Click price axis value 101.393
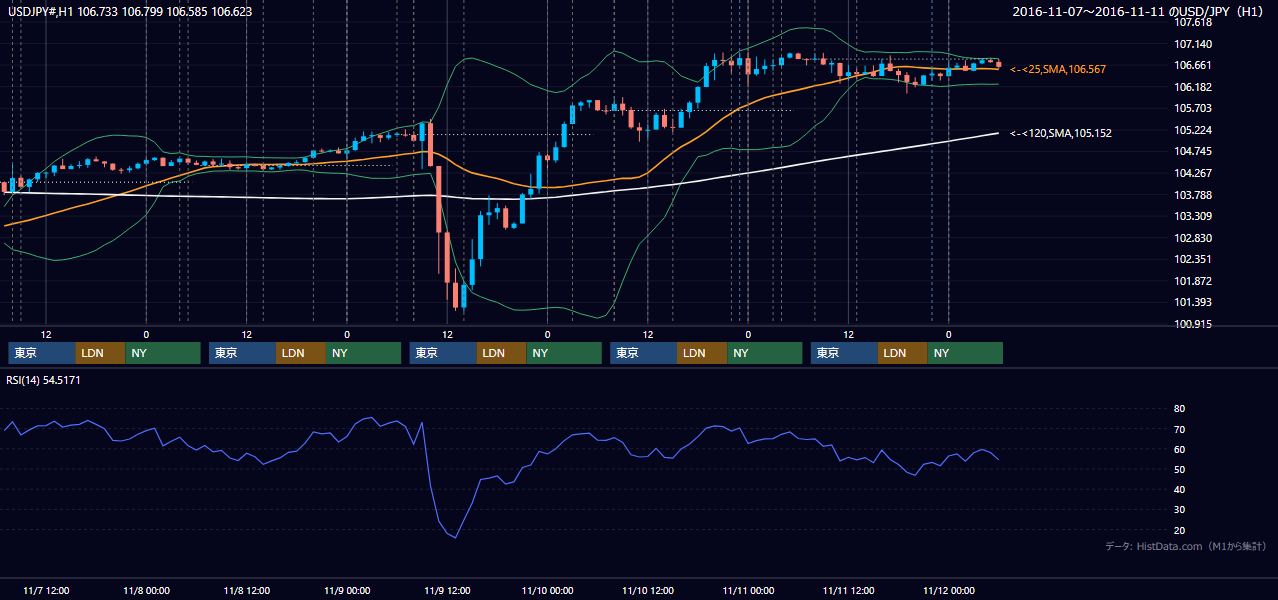Screen dimensions: 1278x600 pos(1194,302)
